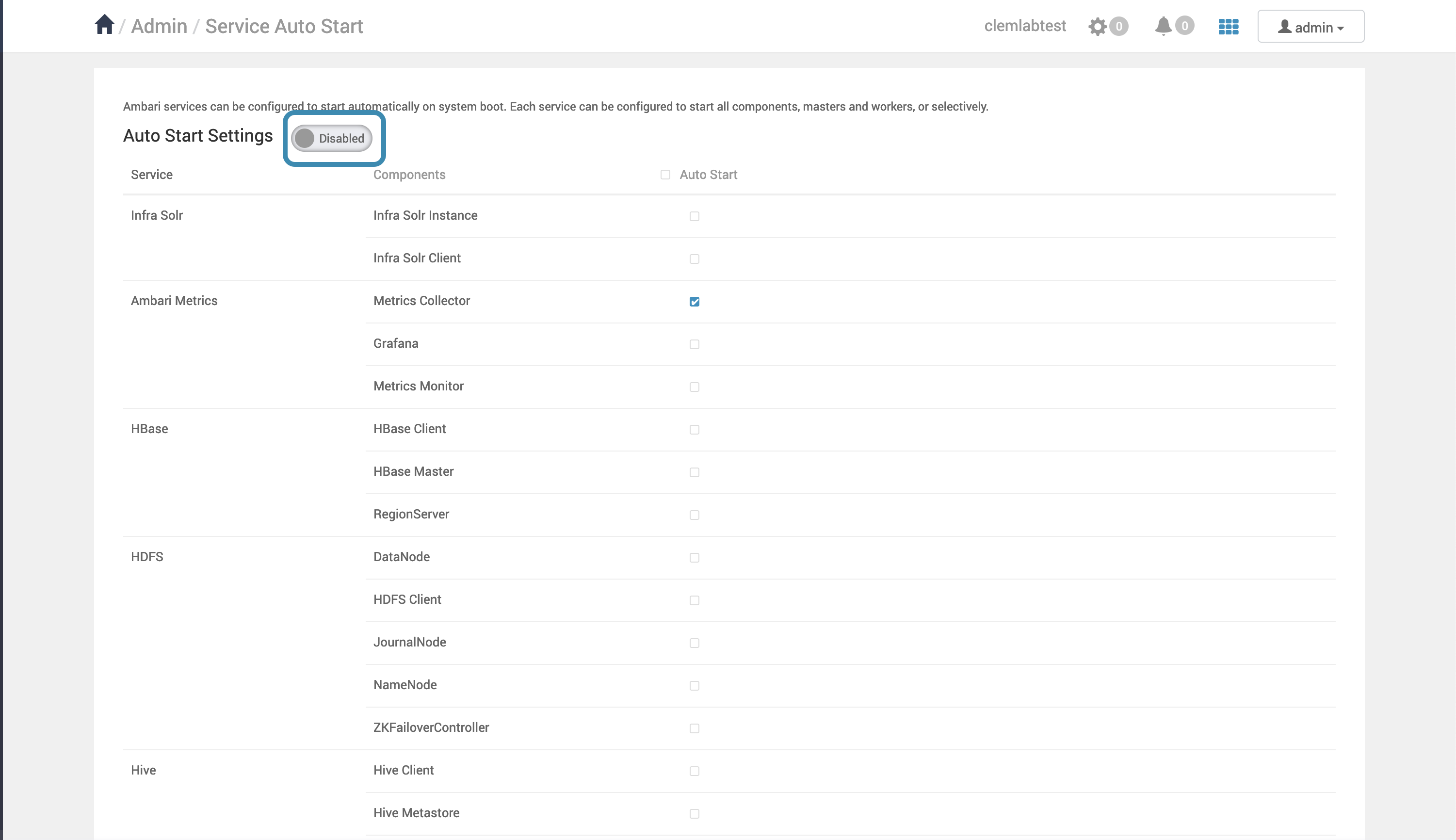The image size is (1456, 840).
Task: Enable auto start for HDFS Client
Action: (695, 600)
